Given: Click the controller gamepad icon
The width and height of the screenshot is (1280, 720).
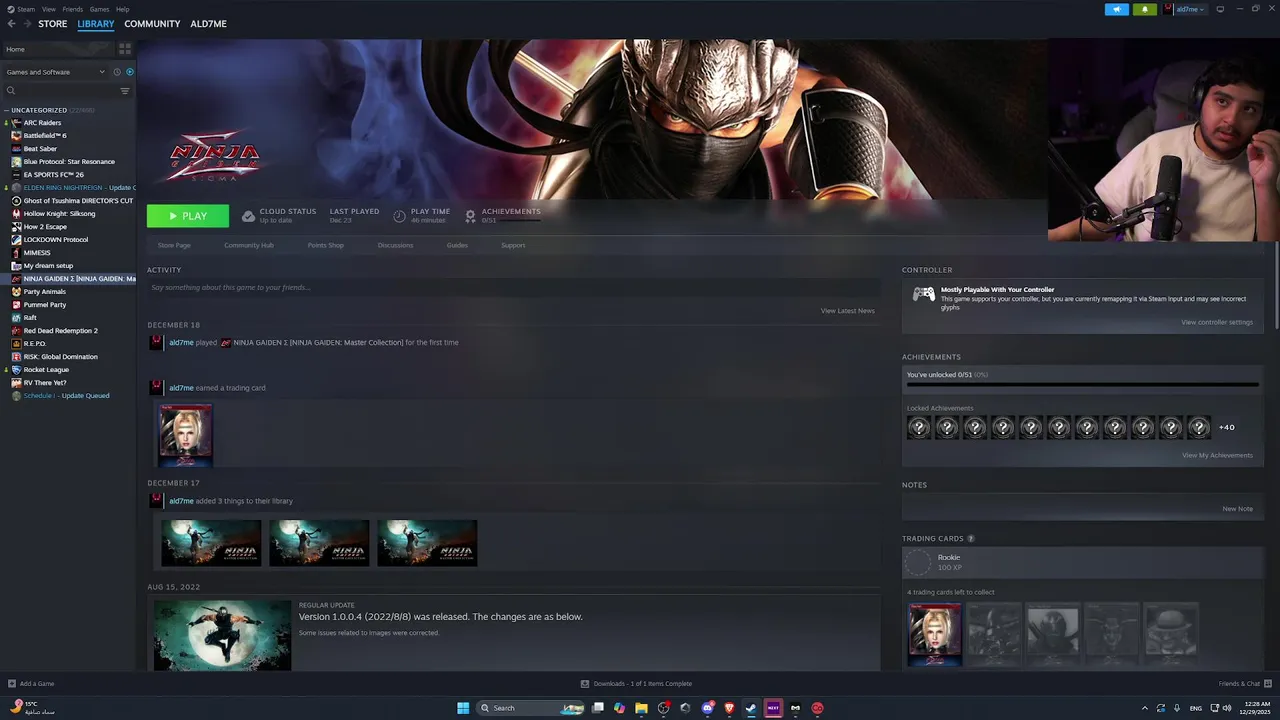Looking at the screenshot, I should click(924, 294).
